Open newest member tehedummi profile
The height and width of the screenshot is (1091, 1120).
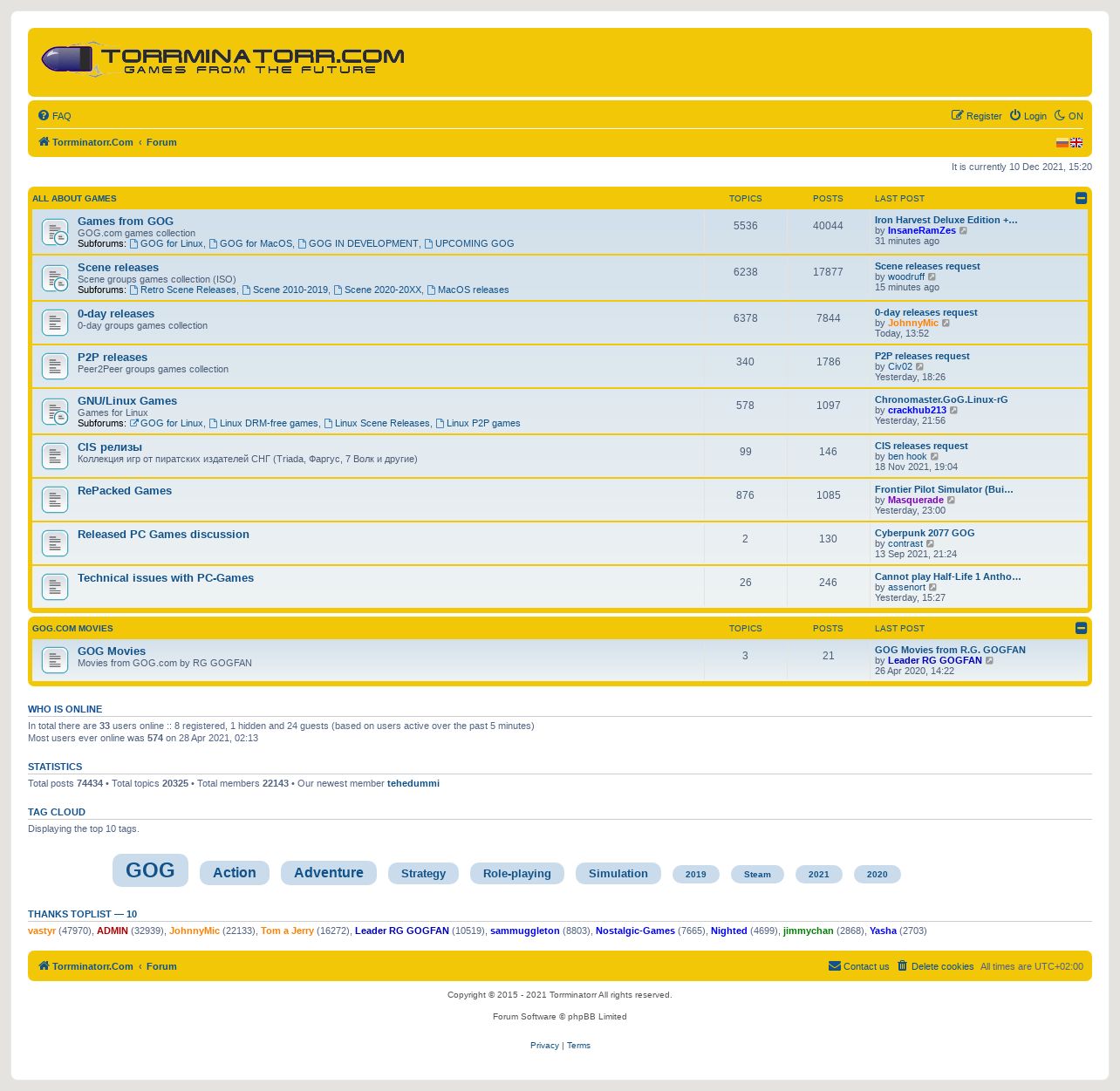pos(413,783)
